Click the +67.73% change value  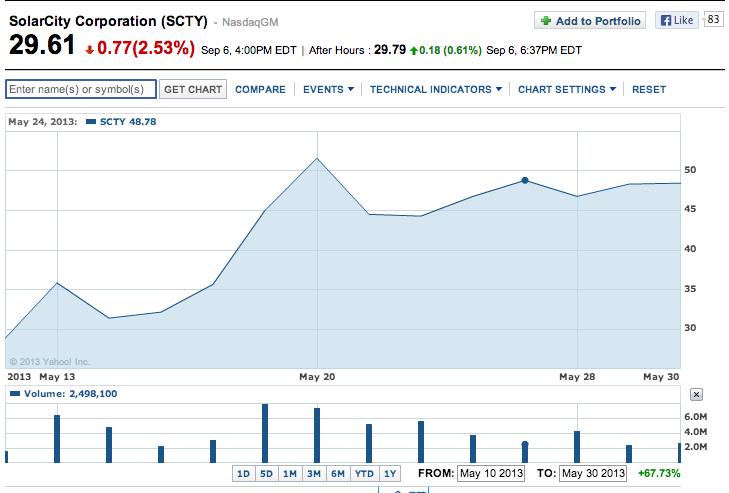pyautogui.click(x=659, y=473)
